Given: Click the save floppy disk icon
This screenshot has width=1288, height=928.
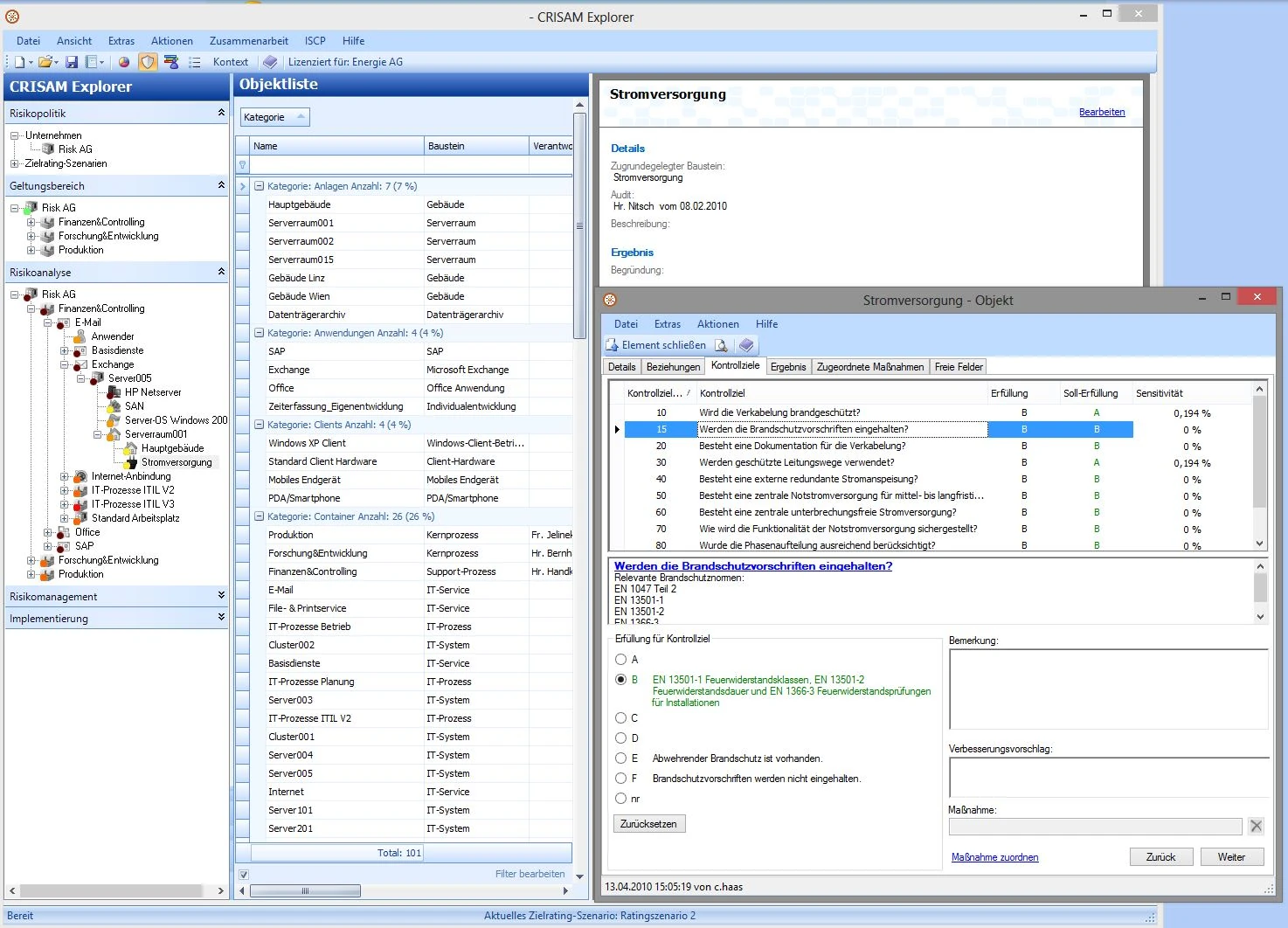Looking at the screenshot, I should [72, 62].
